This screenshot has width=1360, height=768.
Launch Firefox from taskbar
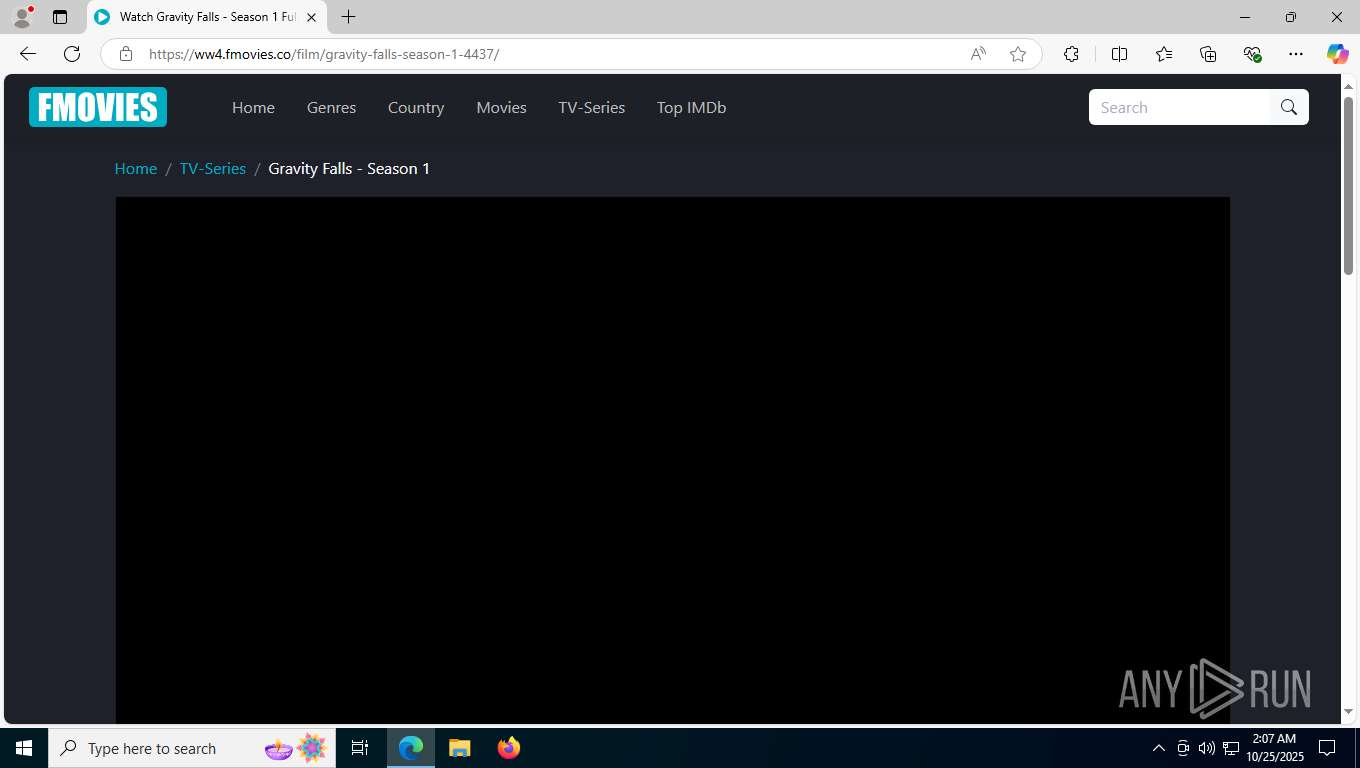[x=508, y=748]
